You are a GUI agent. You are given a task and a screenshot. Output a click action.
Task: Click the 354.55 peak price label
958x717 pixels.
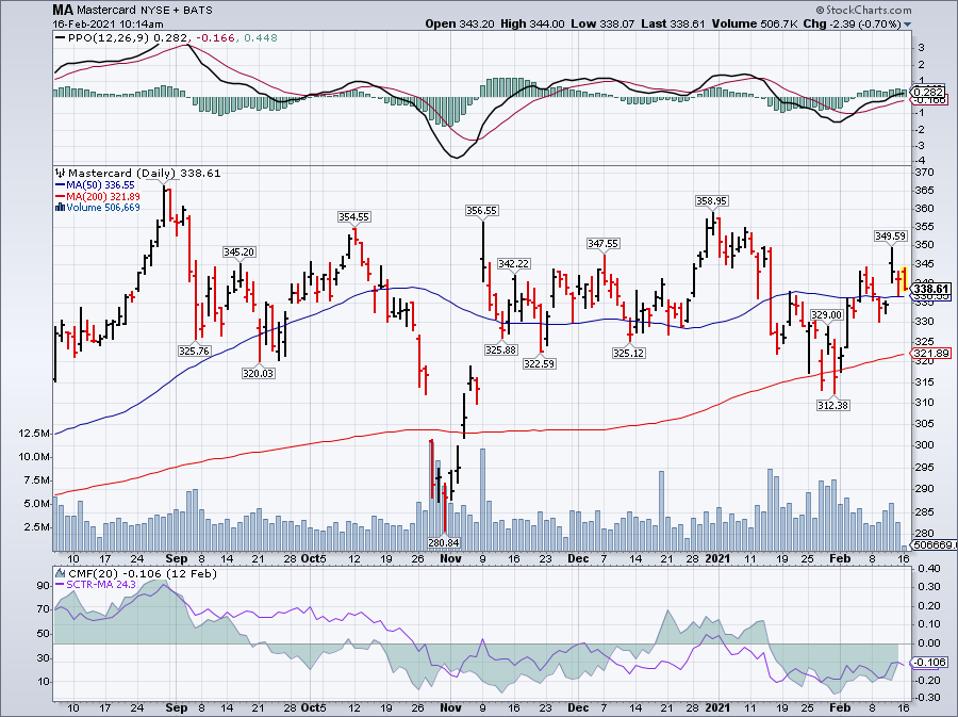click(x=354, y=217)
